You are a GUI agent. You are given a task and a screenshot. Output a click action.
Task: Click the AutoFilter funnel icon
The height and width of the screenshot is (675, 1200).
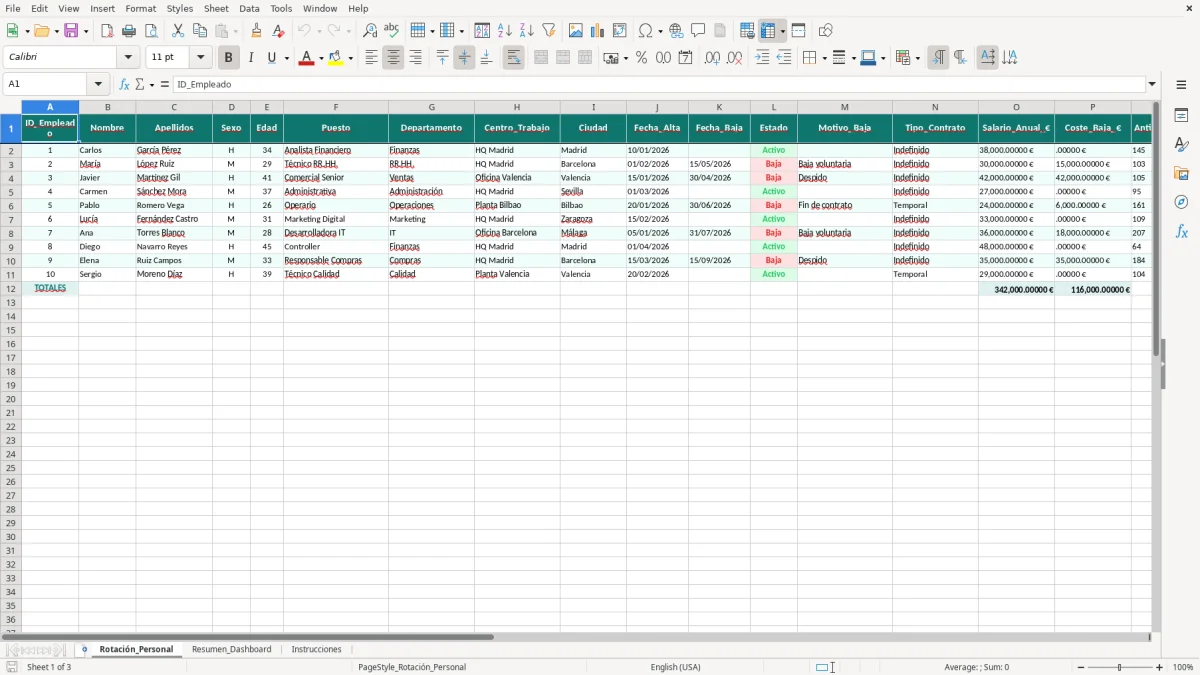click(549, 31)
